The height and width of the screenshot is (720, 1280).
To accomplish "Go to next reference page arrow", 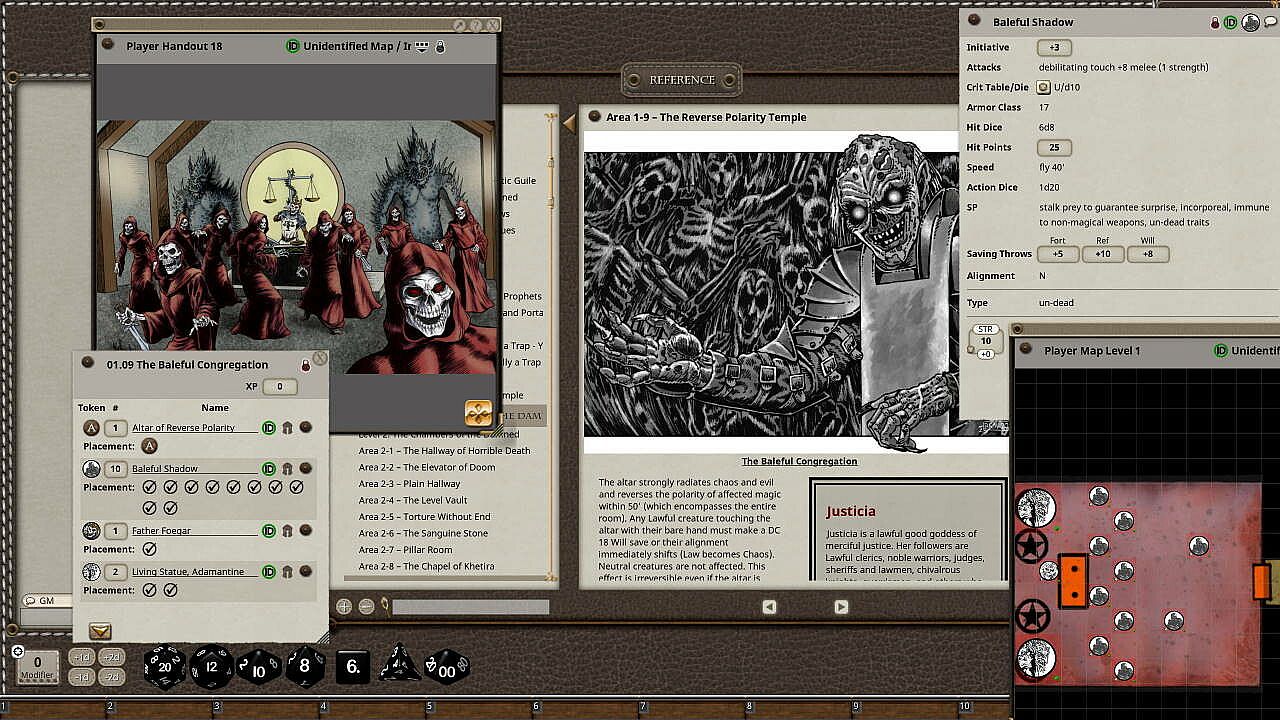I will [x=841, y=607].
